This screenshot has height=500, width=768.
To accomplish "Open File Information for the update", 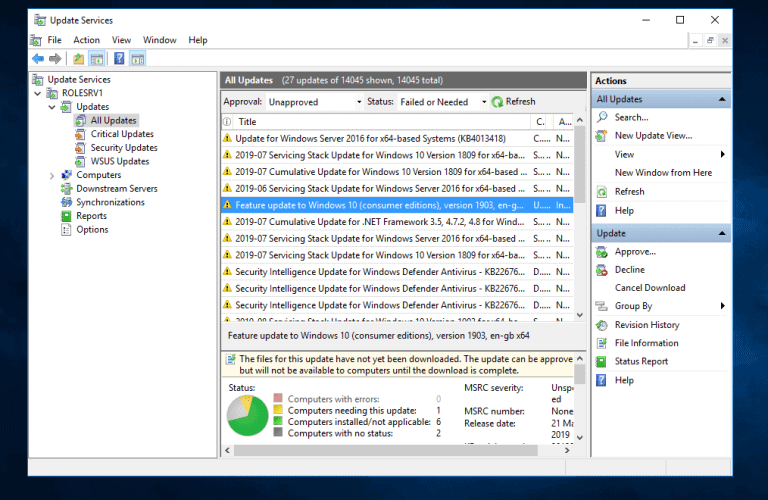I will click(x=647, y=343).
